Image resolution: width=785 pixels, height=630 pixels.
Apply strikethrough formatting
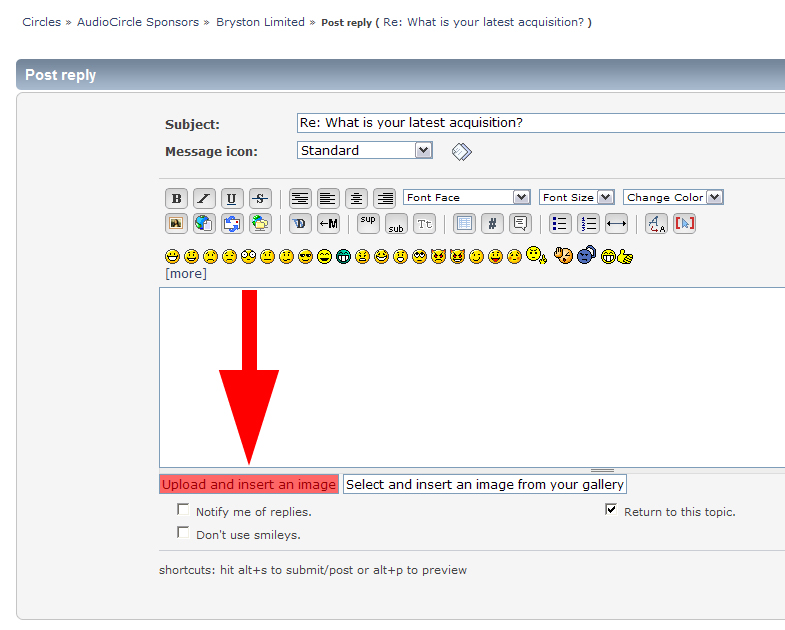[x=260, y=198]
